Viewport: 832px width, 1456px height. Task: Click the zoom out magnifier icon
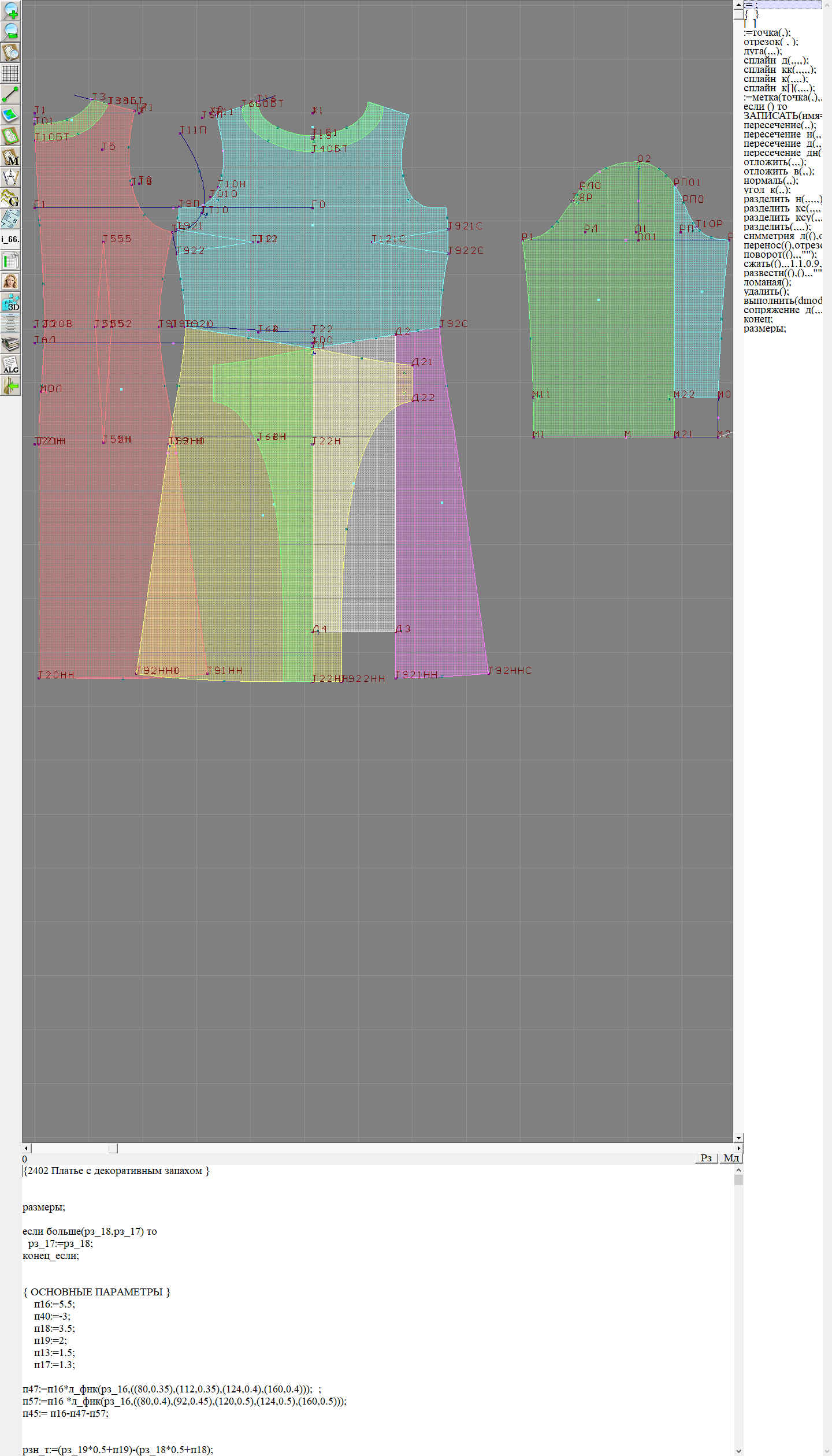(x=10, y=31)
